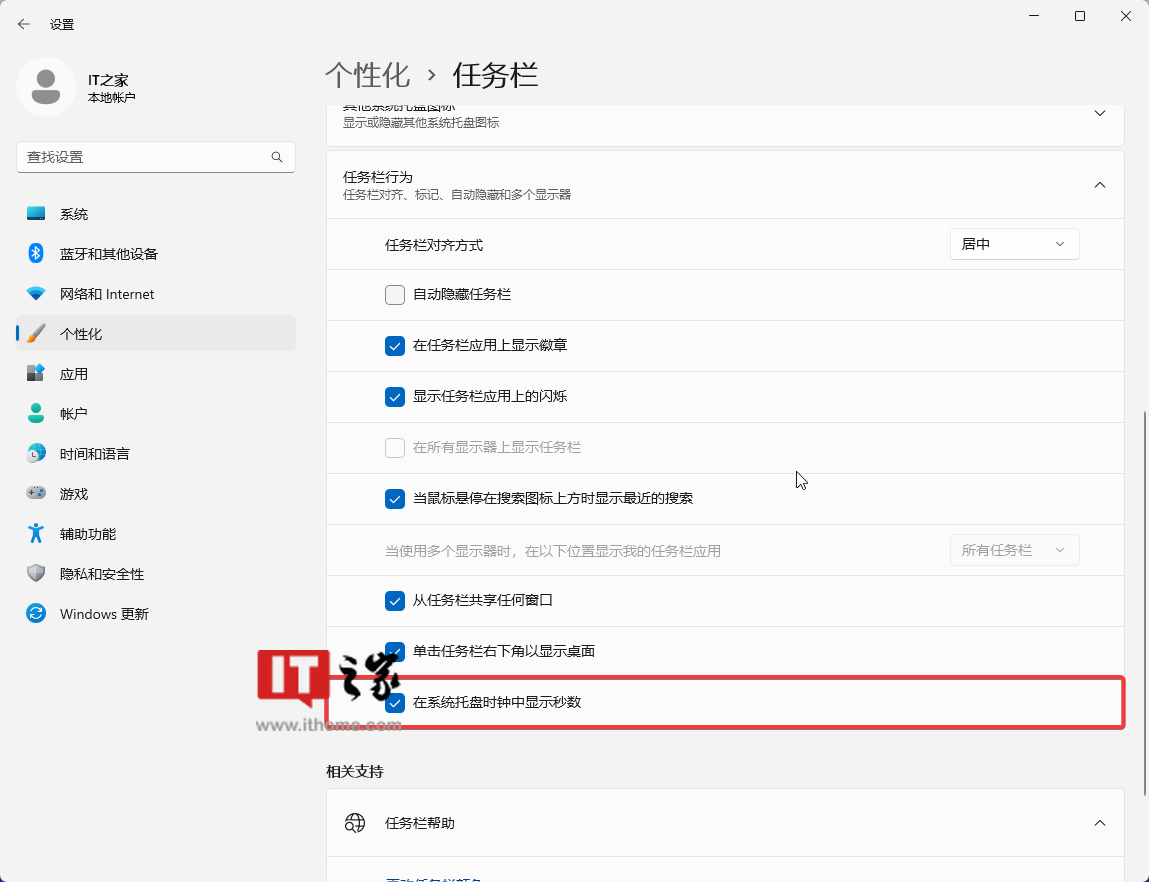1149x882 pixels.
Task: Click the 任务栏行为 heading text
Action: (377, 177)
